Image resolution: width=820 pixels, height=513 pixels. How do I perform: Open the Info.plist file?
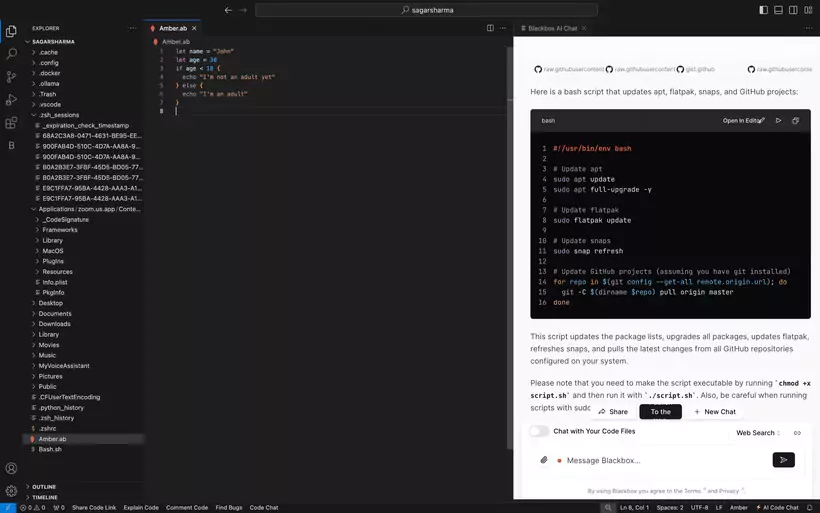pos(82,282)
